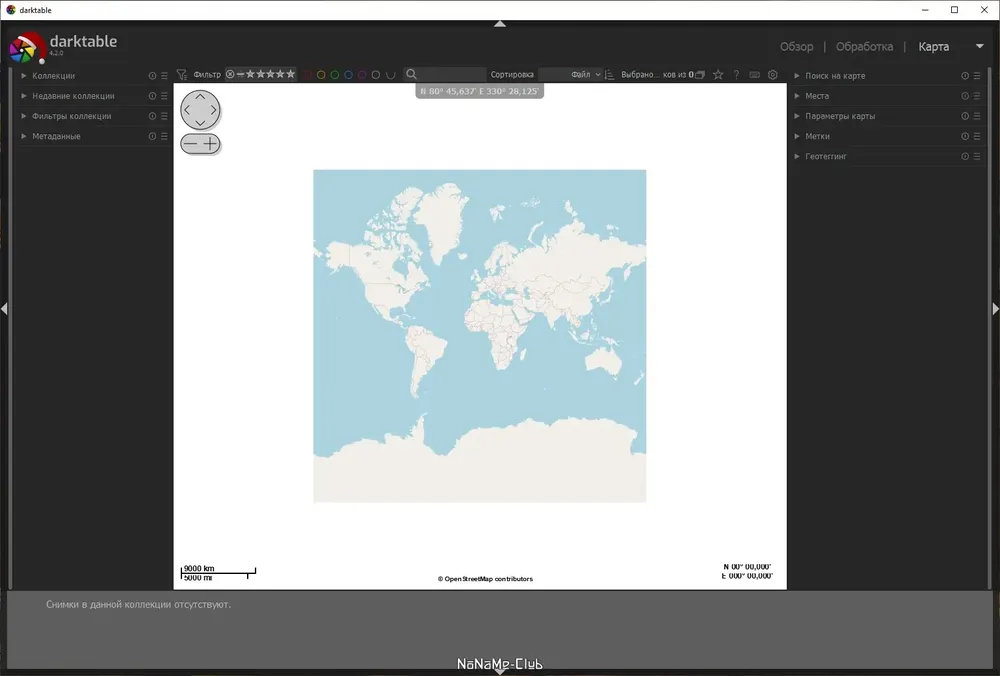The image size is (1000, 676).
Task: Filter by green color label
Action: pos(335,75)
